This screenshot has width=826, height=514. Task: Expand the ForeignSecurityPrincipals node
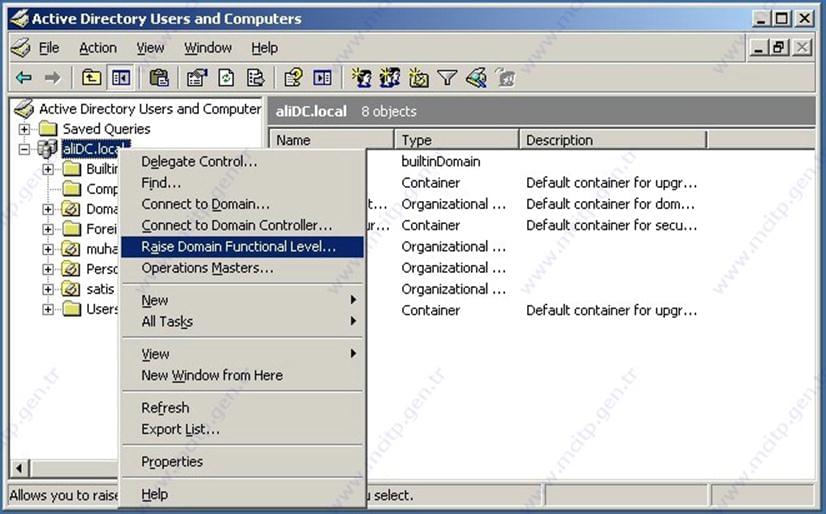48,229
